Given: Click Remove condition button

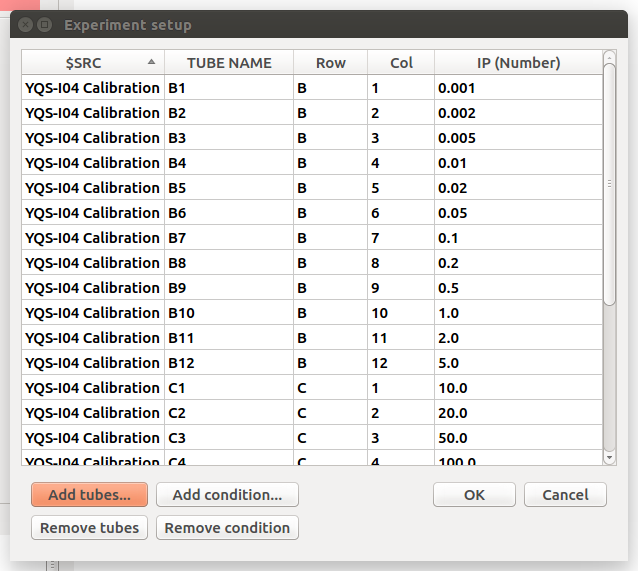Looking at the screenshot, I should click(227, 527).
